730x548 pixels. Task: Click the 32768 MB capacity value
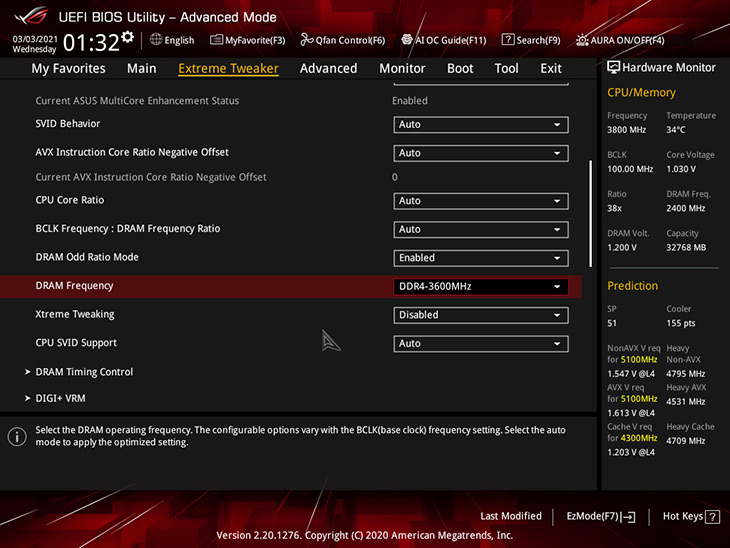tap(686, 248)
